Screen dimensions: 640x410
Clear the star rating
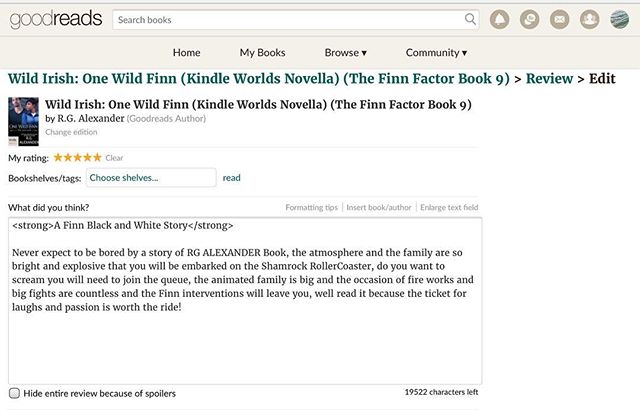coord(115,158)
